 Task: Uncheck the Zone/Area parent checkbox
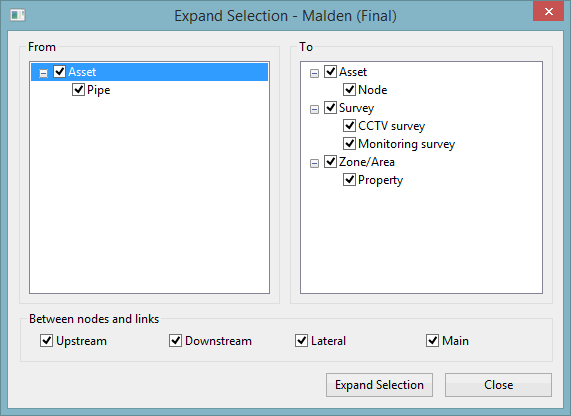tap(330, 161)
